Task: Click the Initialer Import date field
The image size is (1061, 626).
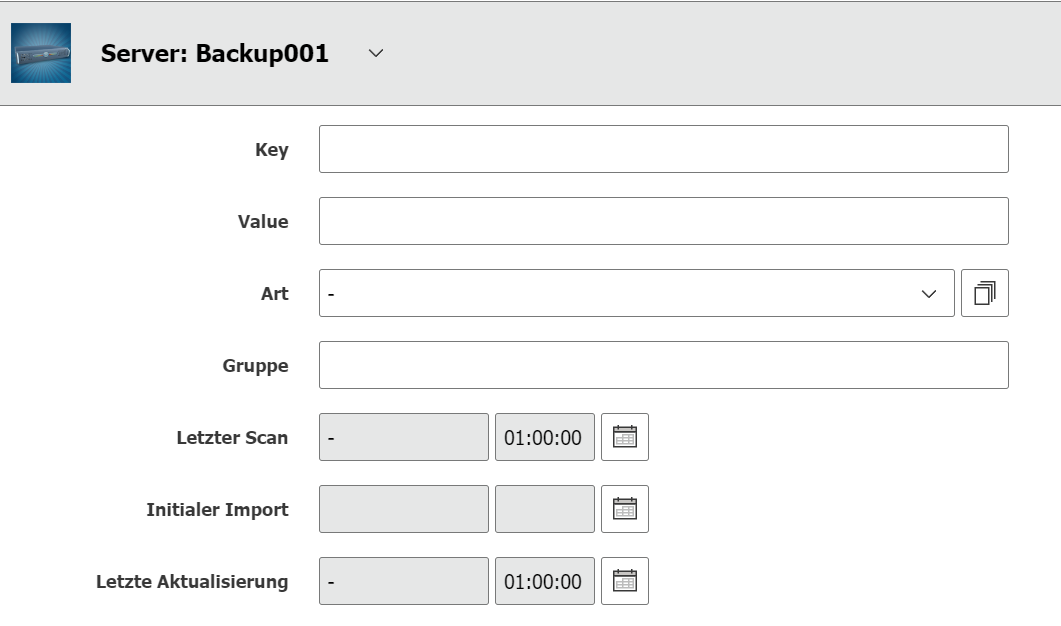Action: click(x=404, y=509)
